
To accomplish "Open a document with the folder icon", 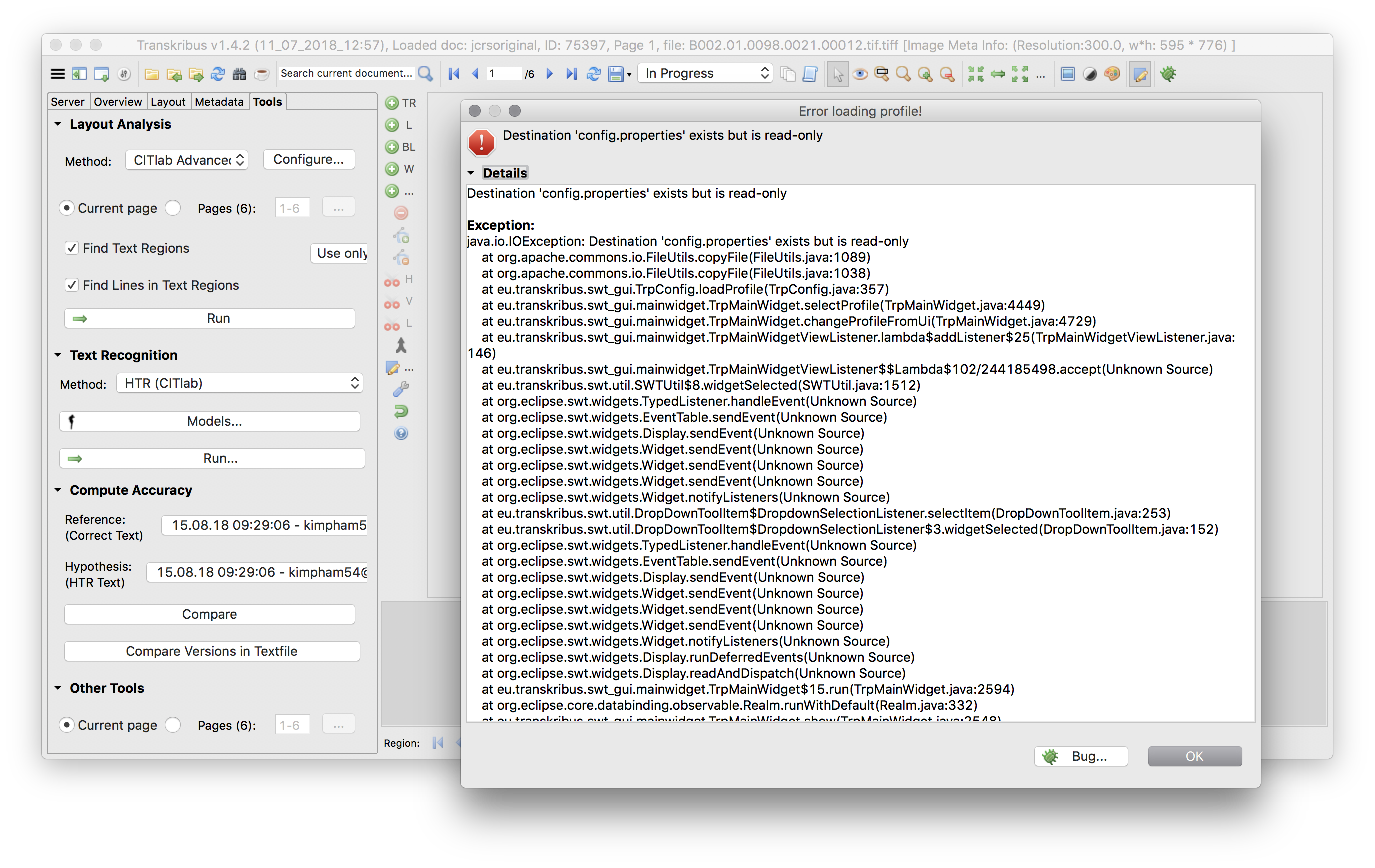I will (151, 73).
